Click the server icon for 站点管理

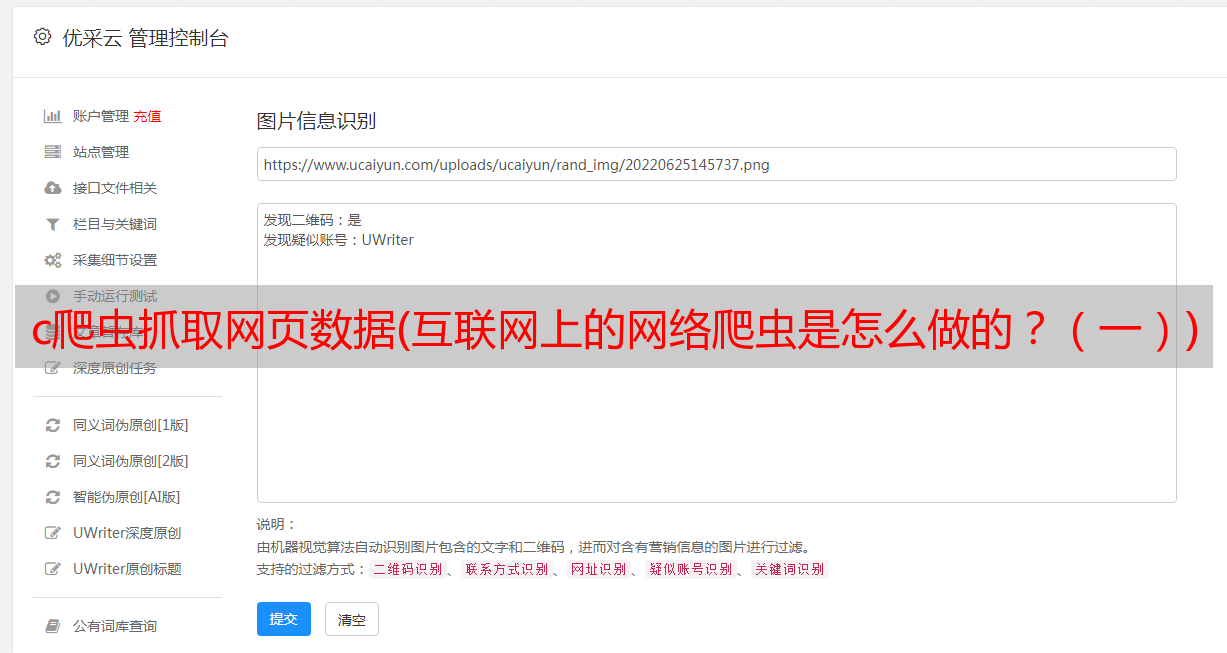pyautogui.click(x=53, y=152)
